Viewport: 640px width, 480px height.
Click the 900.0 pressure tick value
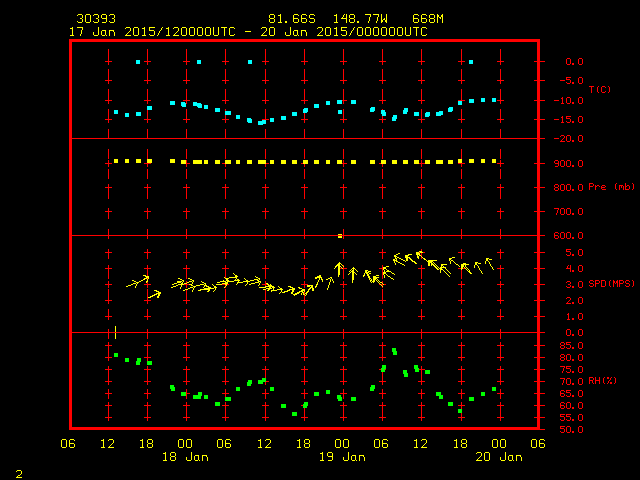tap(569, 164)
